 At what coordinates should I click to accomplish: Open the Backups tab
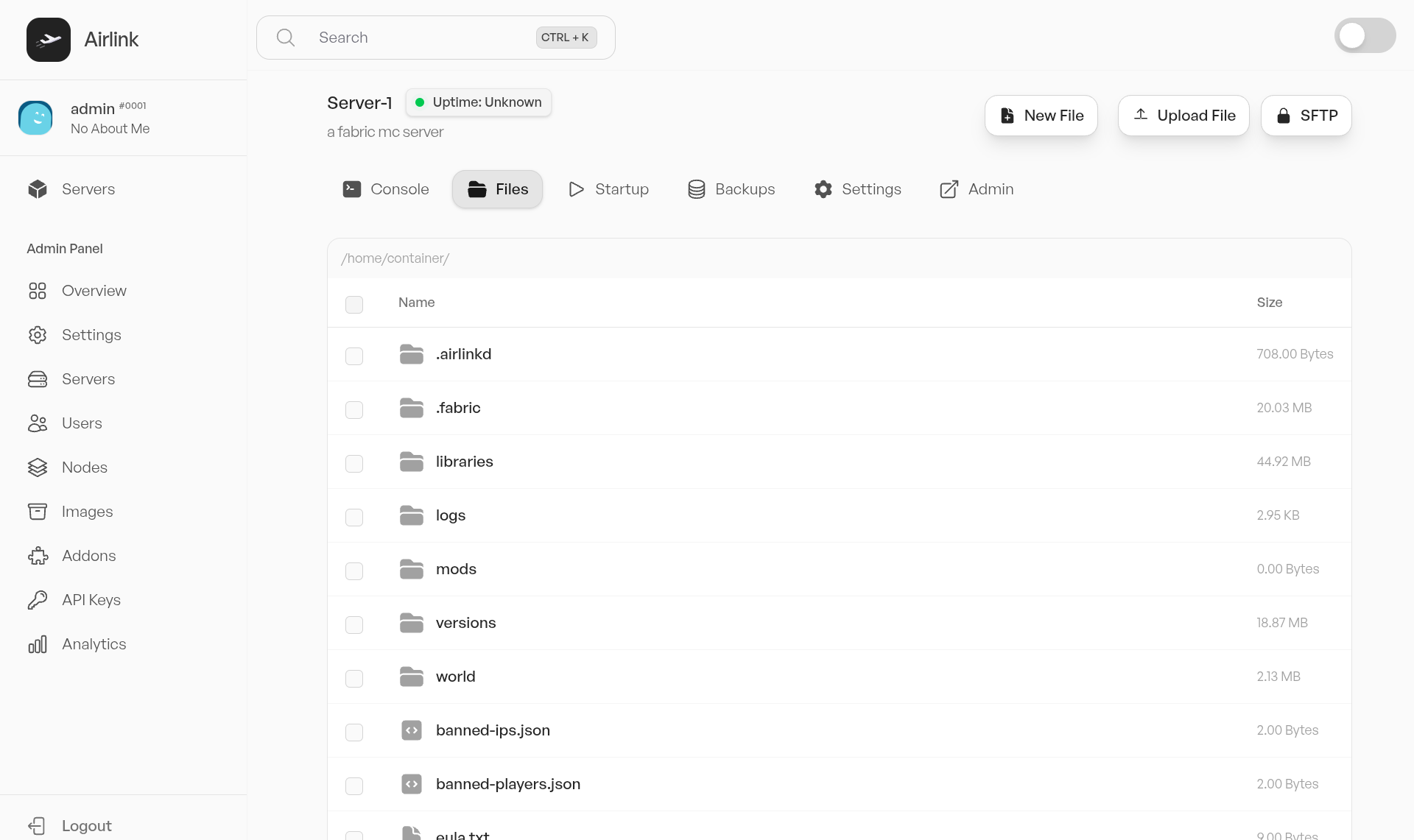click(x=731, y=189)
